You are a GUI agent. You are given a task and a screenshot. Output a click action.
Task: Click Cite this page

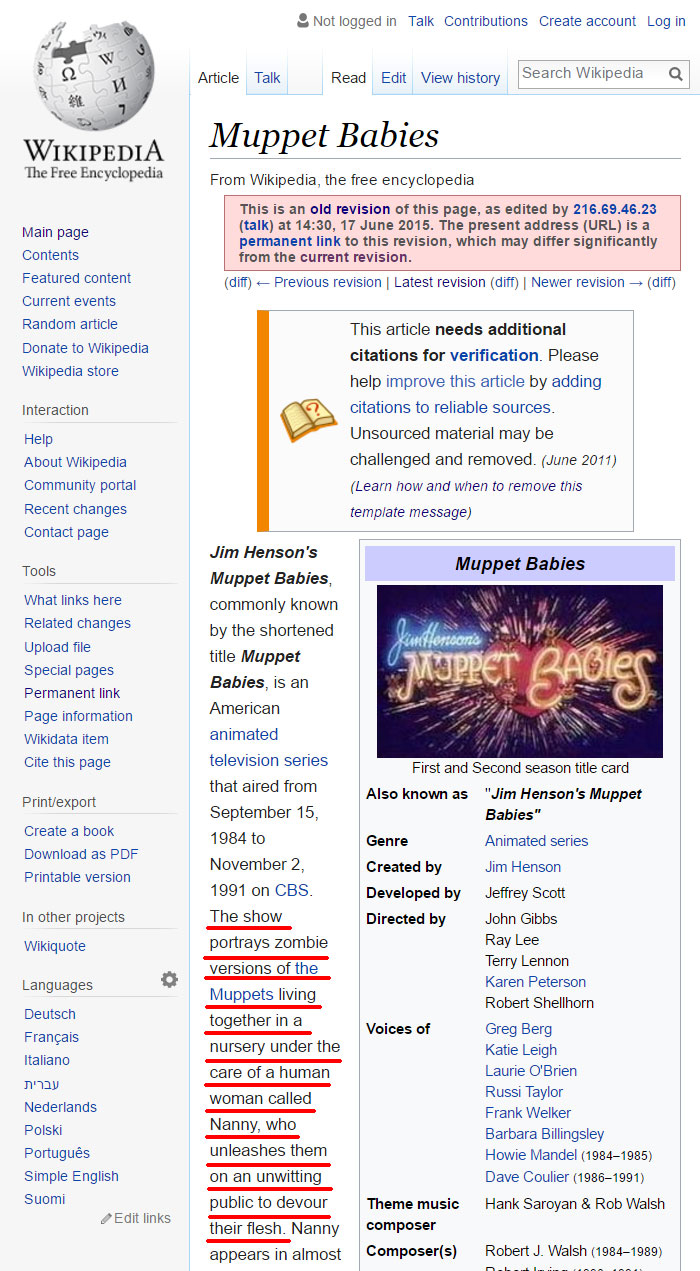[65, 762]
